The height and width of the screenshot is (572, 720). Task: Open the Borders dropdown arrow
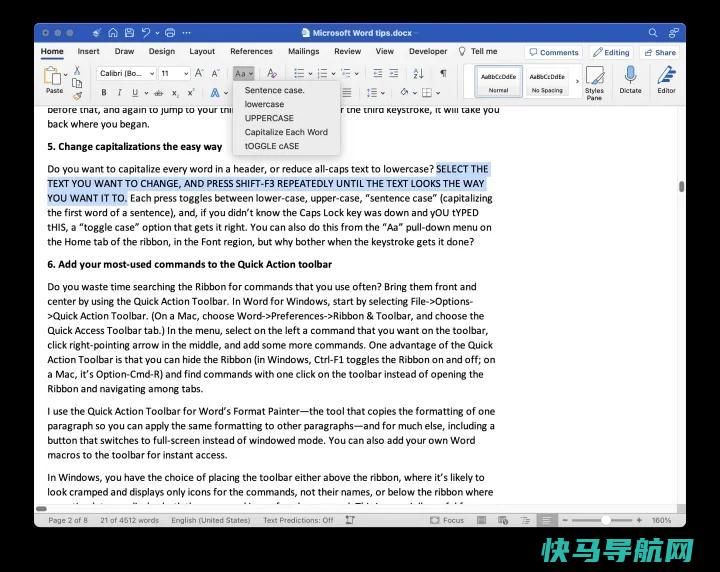click(438, 93)
